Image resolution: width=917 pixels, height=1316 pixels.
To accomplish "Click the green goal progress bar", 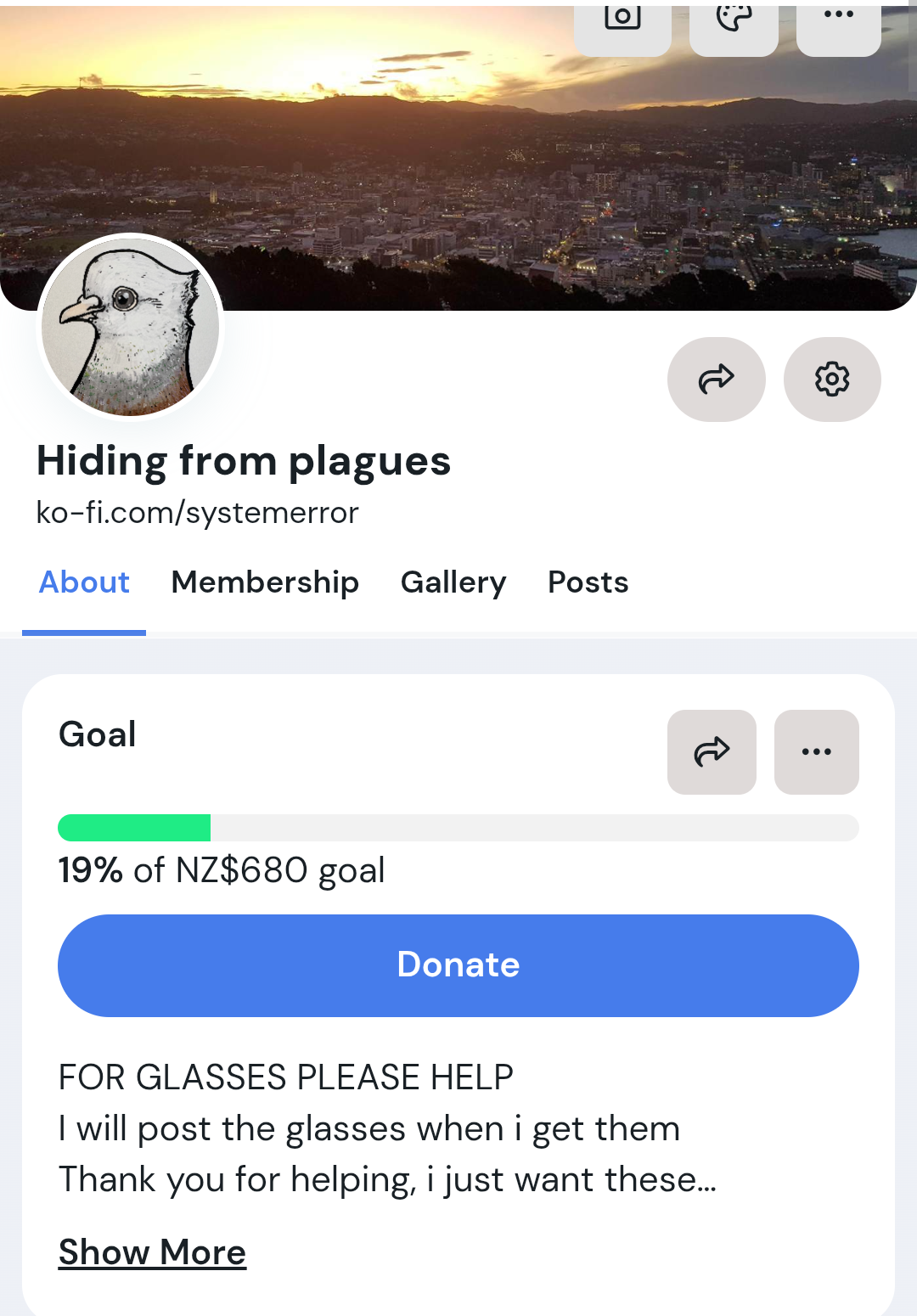I will [x=134, y=828].
